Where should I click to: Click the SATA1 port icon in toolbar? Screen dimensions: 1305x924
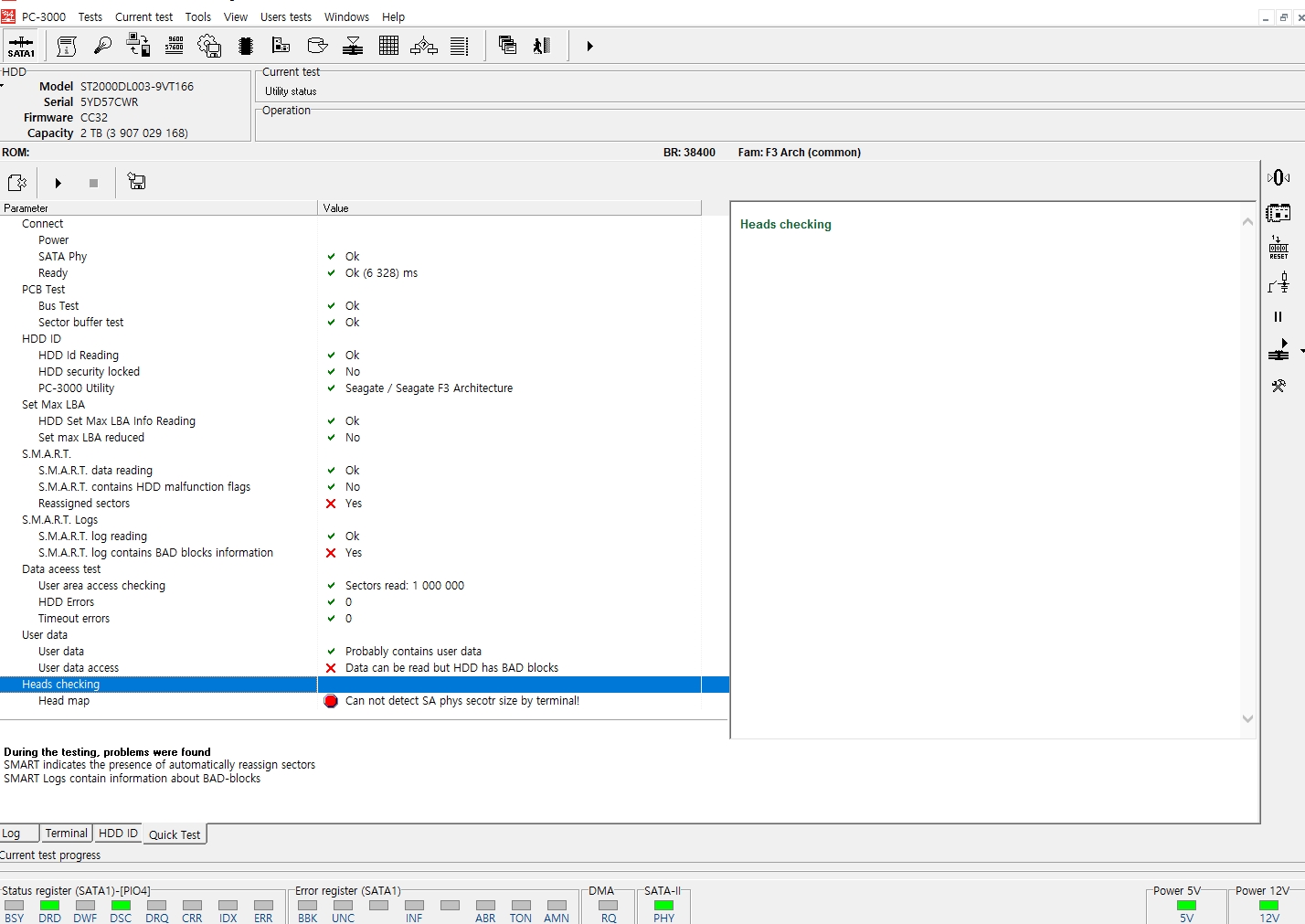click(21, 46)
